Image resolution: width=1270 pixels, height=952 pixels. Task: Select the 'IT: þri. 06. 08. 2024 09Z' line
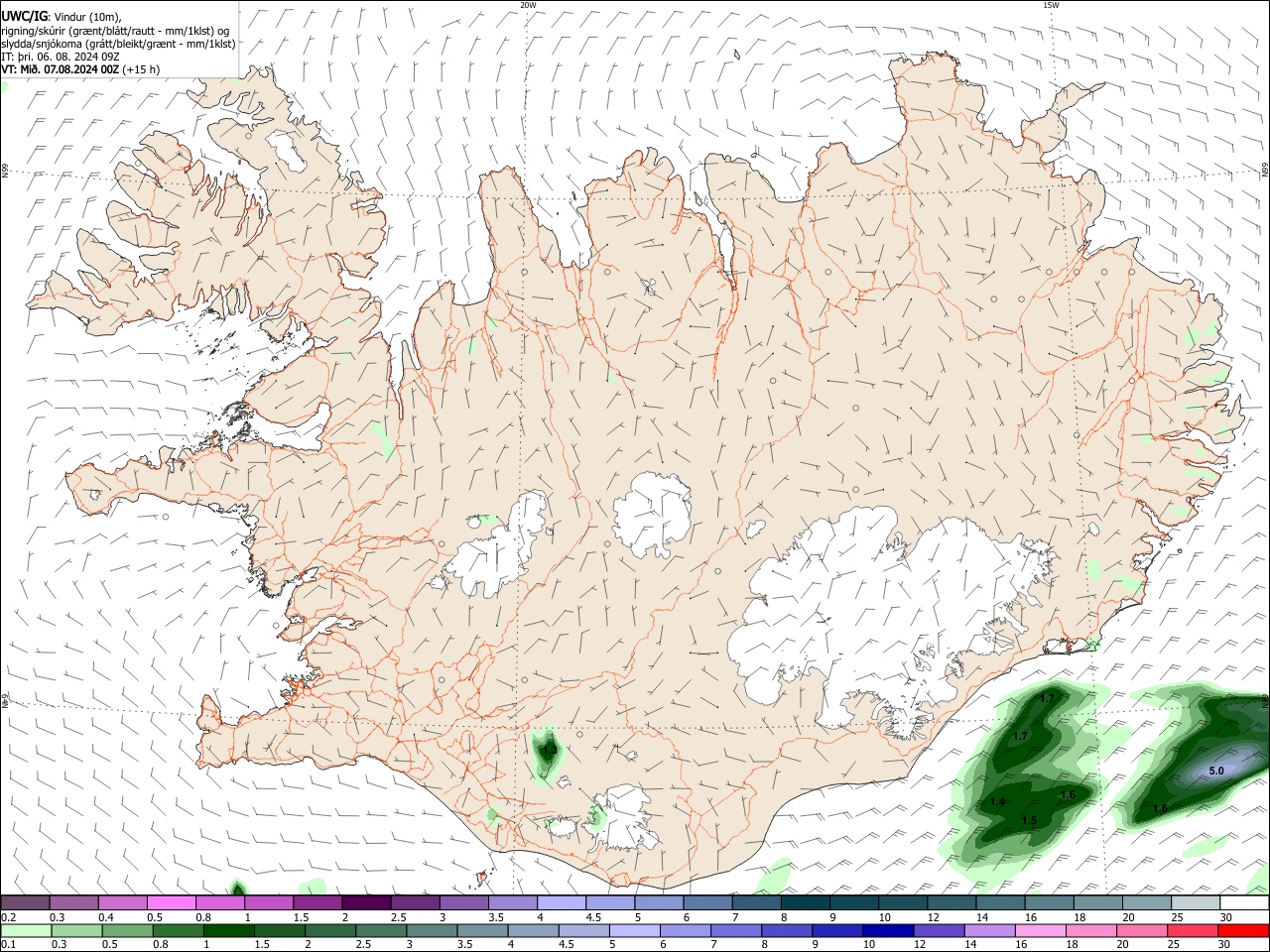click(x=61, y=57)
